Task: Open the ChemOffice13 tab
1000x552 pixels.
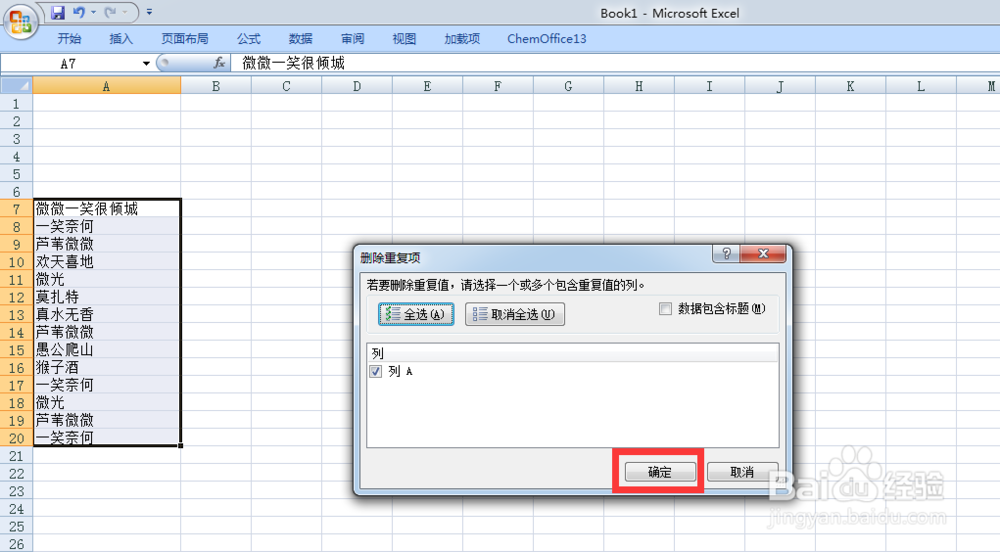Action: [547, 39]
